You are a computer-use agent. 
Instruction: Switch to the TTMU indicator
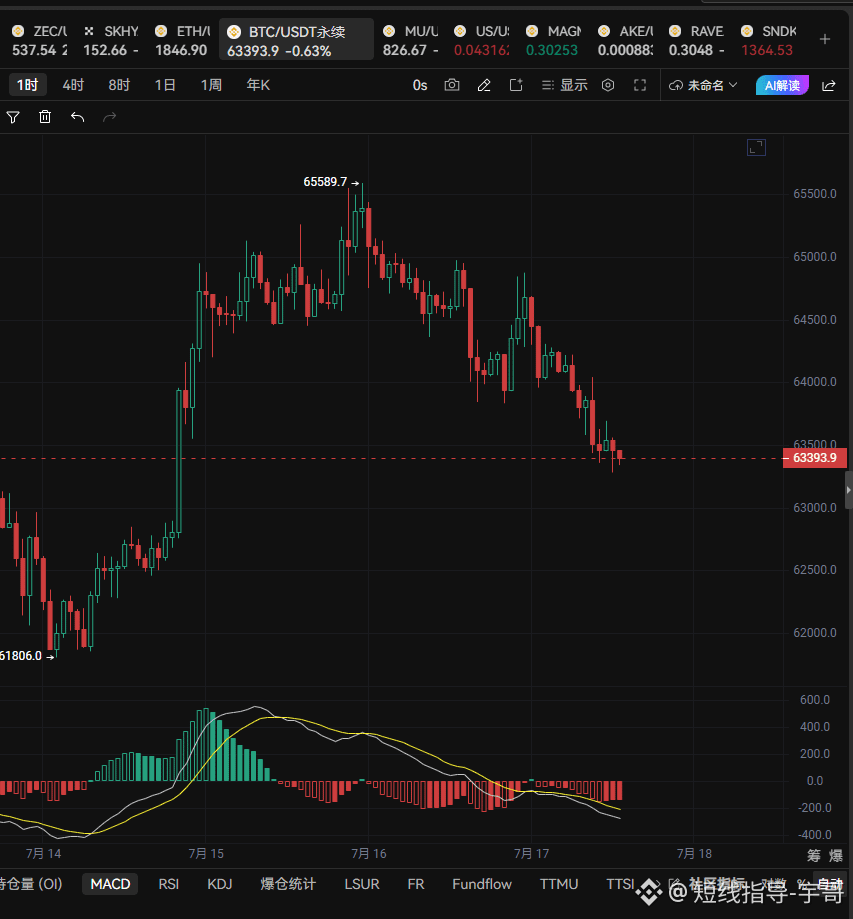[559, 884]
